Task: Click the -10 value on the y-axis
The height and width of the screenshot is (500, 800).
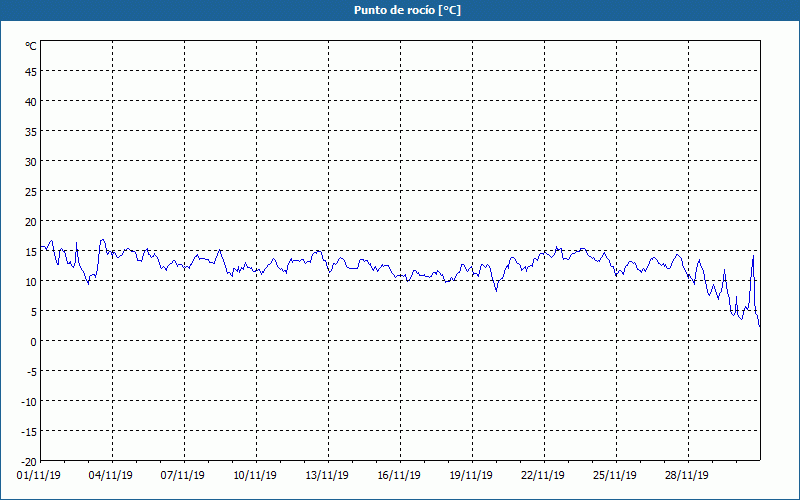Action: tap(29, 402)
